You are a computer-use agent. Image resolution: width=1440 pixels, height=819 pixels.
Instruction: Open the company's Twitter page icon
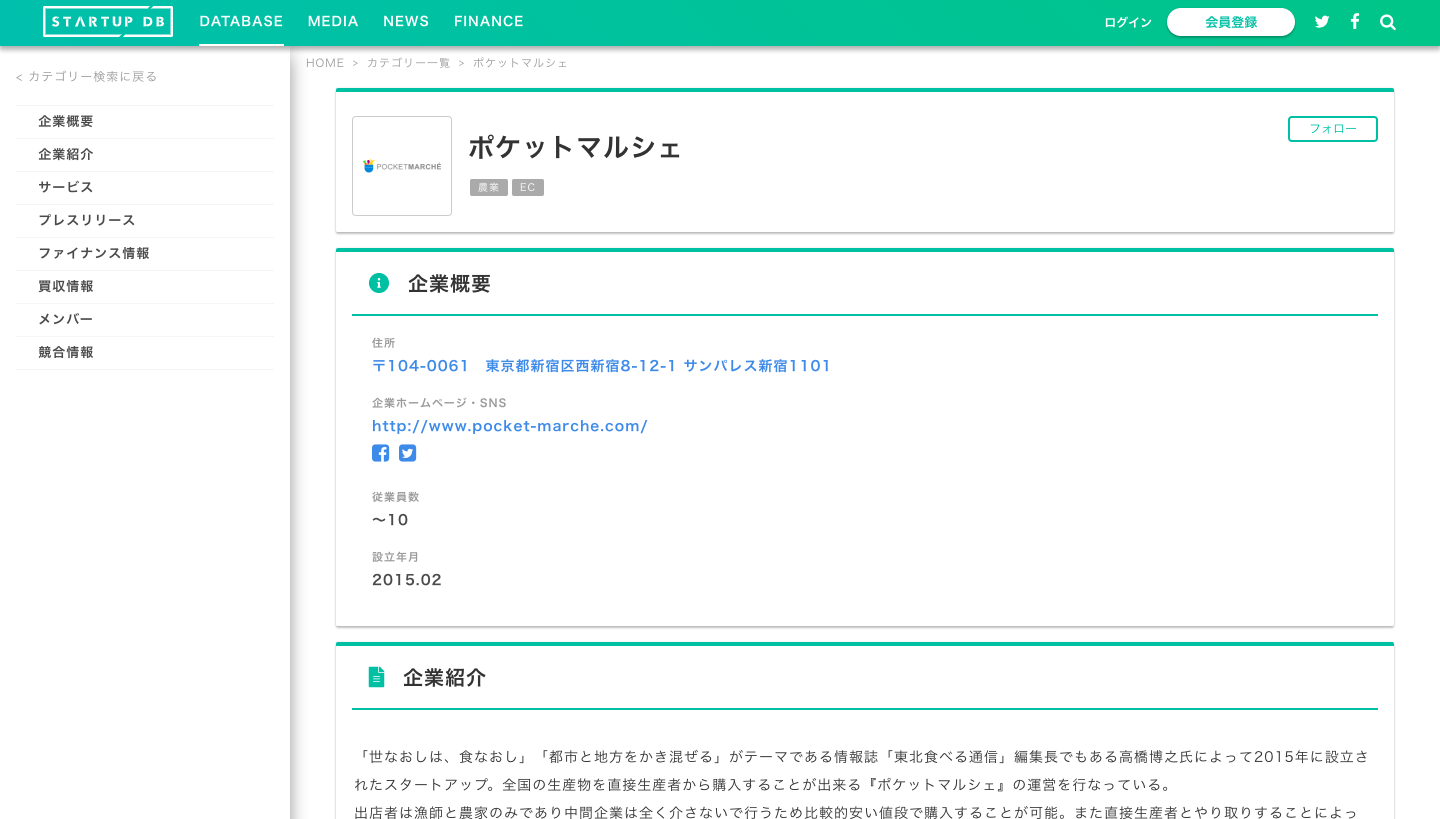click(x=407, y=453)
